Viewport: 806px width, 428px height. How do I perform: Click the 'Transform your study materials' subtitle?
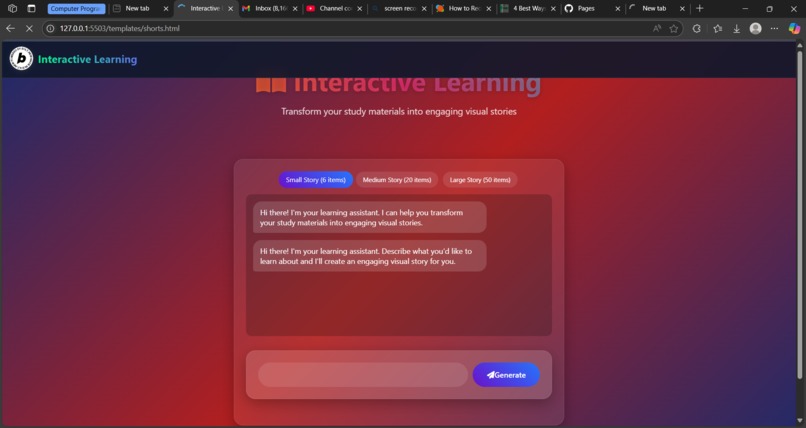399,111
